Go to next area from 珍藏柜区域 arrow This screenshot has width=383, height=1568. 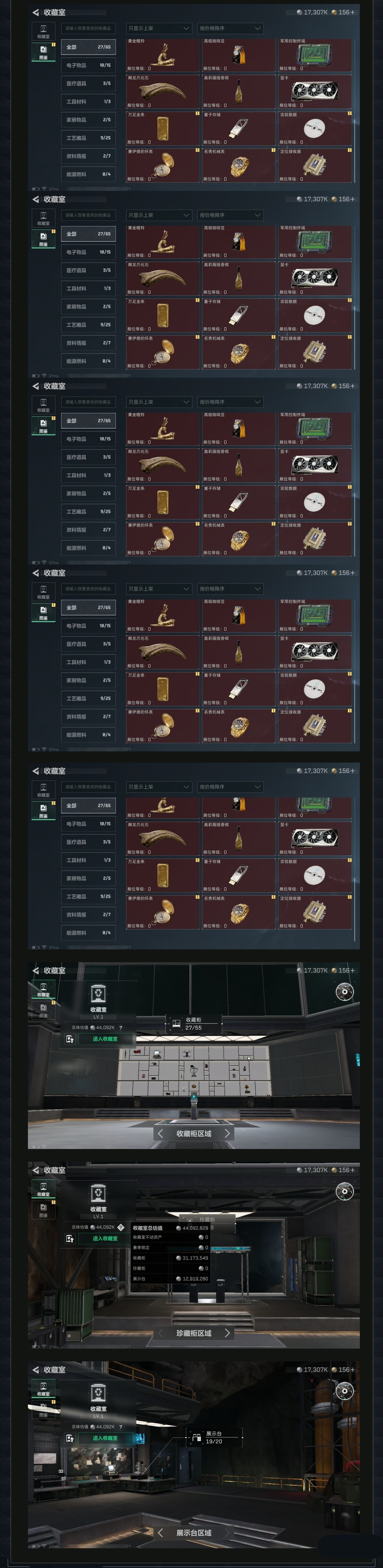pyautogui.click(x=227, y=1332)
